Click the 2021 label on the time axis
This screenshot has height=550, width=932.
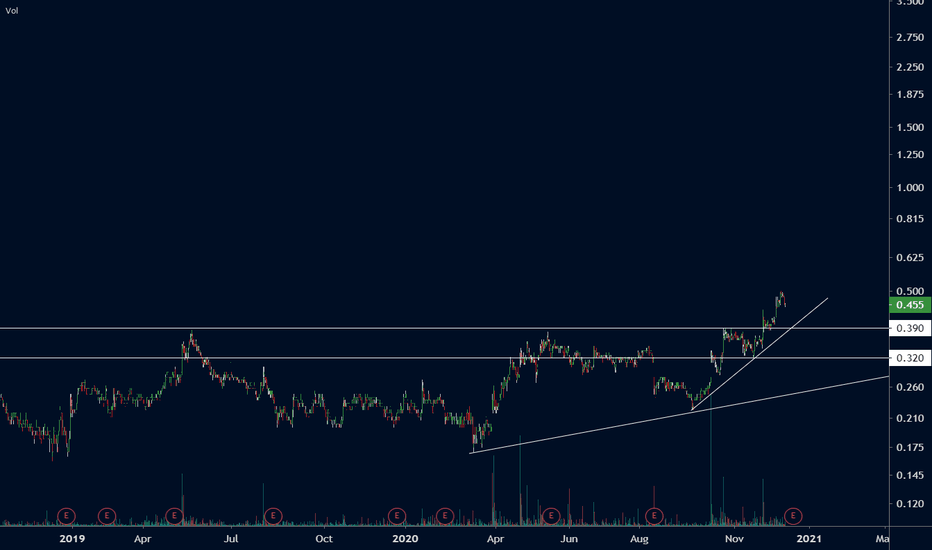tap(809, 539)
